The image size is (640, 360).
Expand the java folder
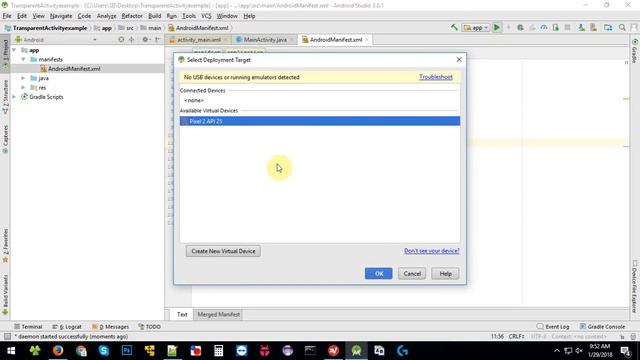coord(23,78)
